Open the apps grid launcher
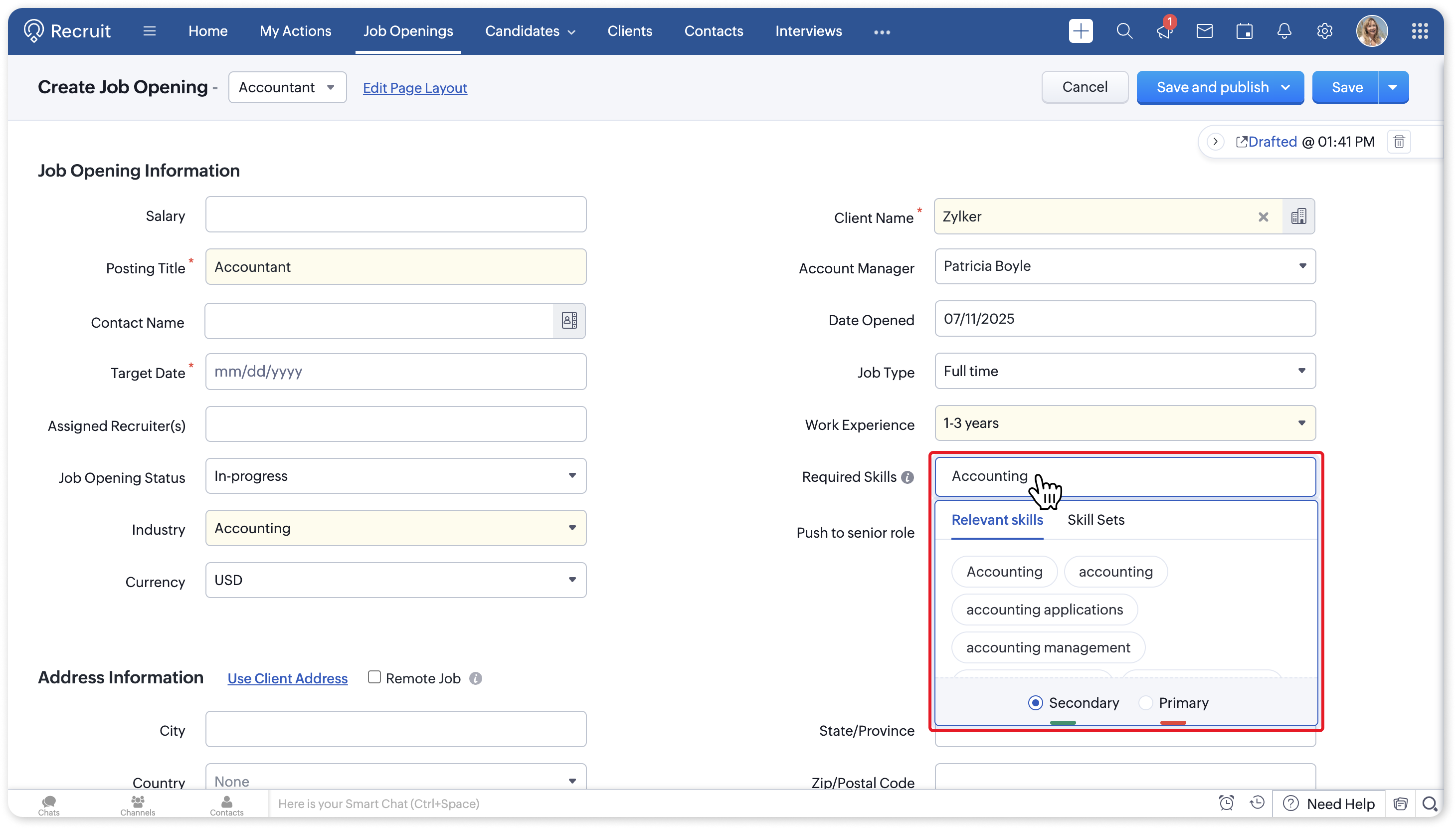 (1420, 31)
